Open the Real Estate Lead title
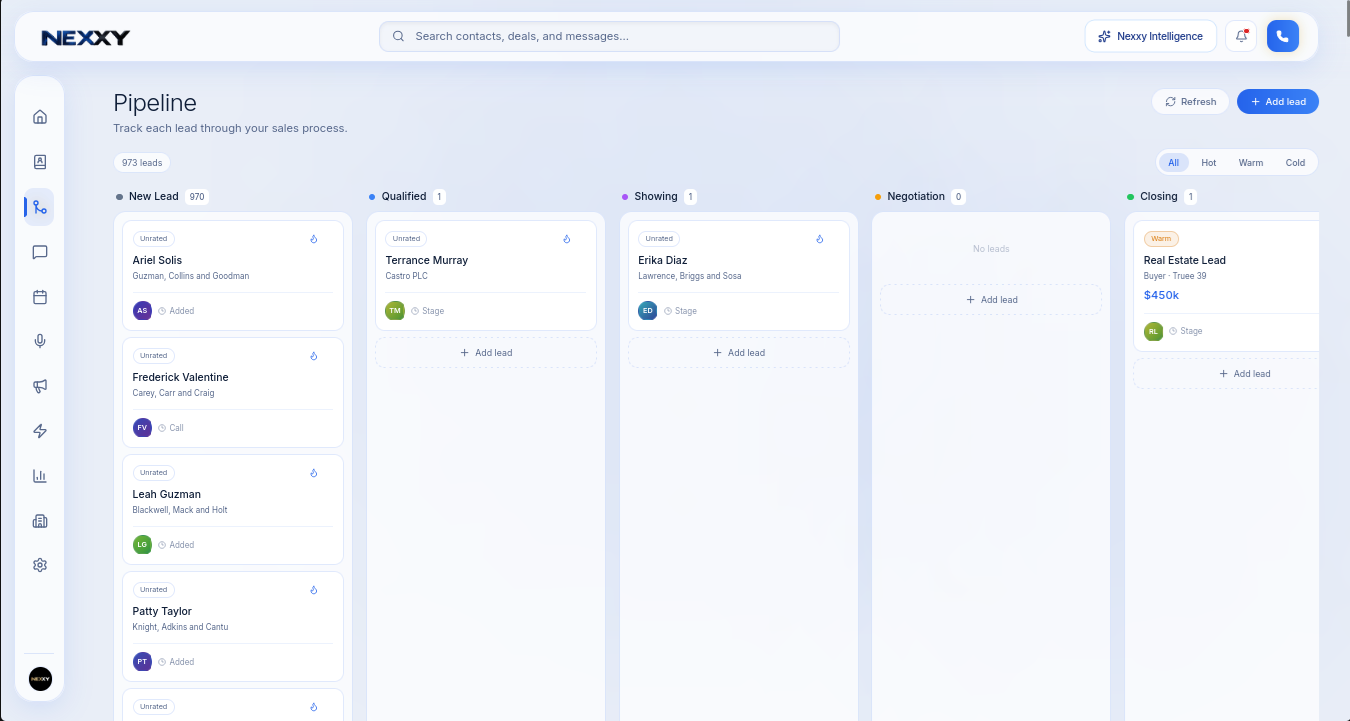The height and width of the screenshot is (721, 1350). point(1185,260)
